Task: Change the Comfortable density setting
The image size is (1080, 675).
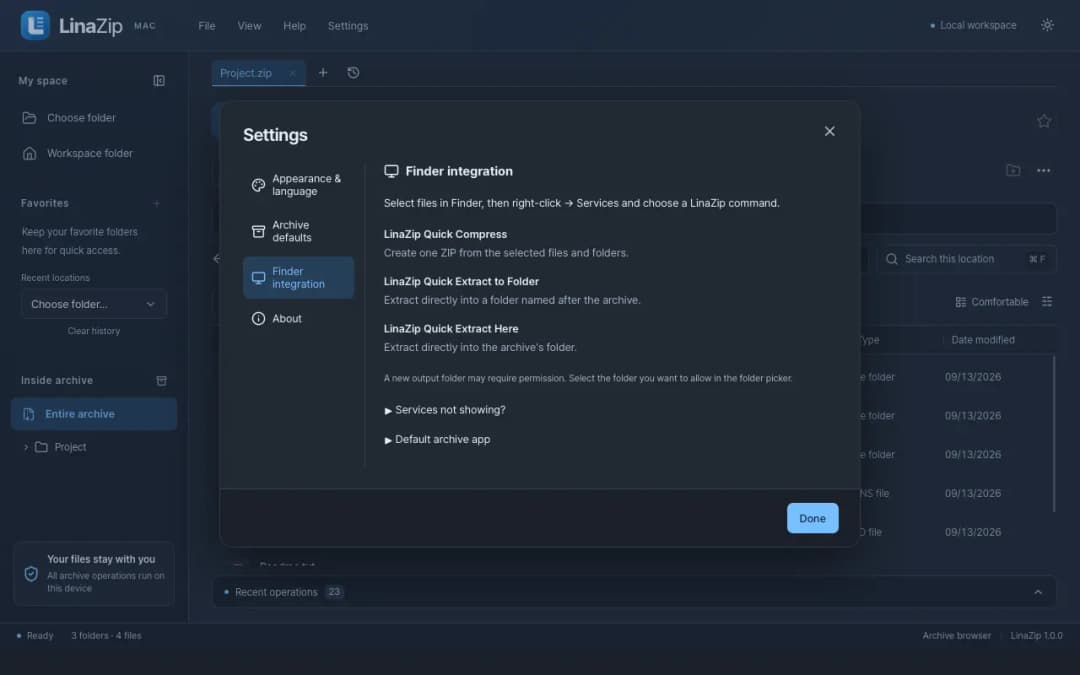Action: tap(992, 302)
